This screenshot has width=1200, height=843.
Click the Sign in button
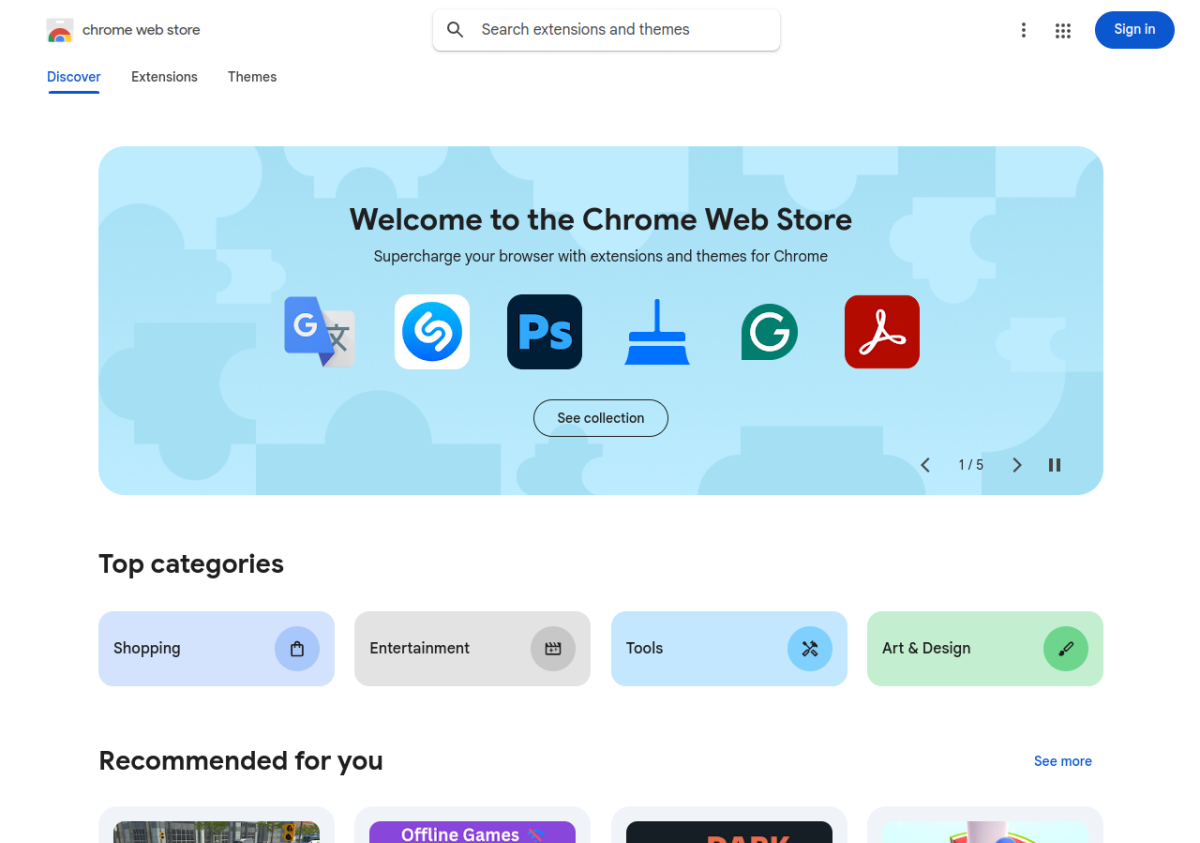pyautogui.click(x=1134, y=30)
